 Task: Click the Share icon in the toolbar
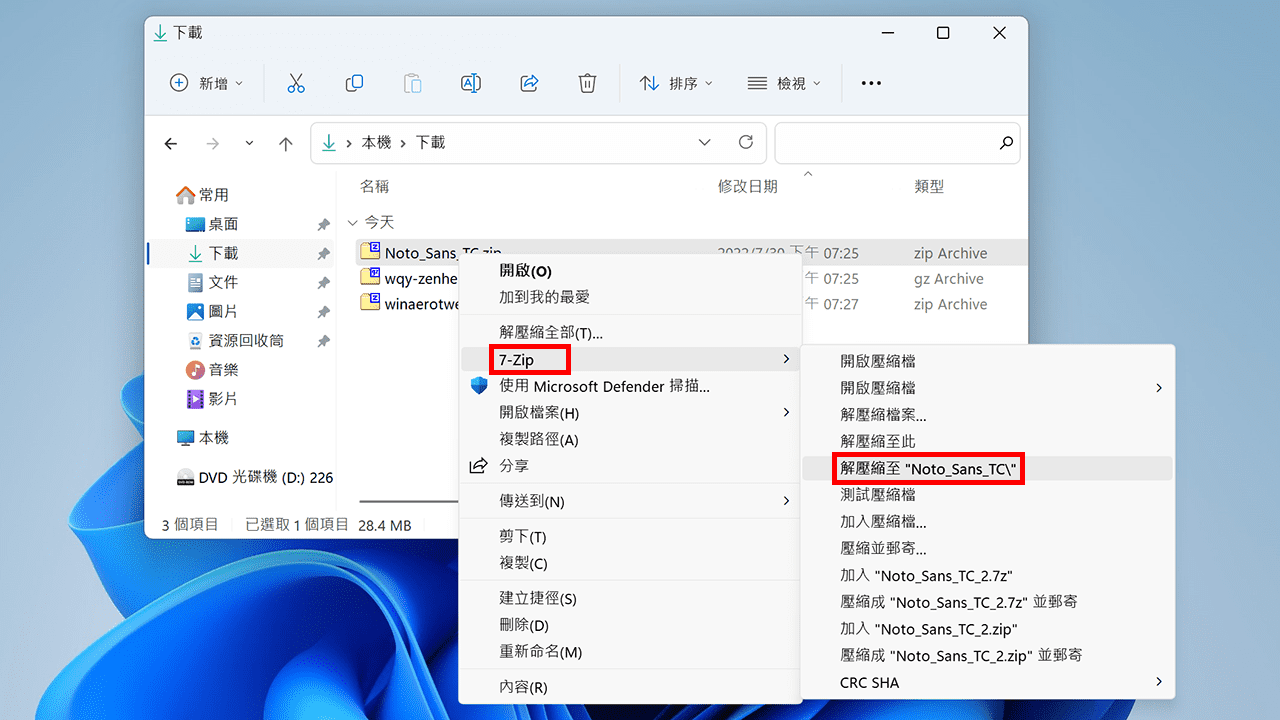(x=529, y=83)
